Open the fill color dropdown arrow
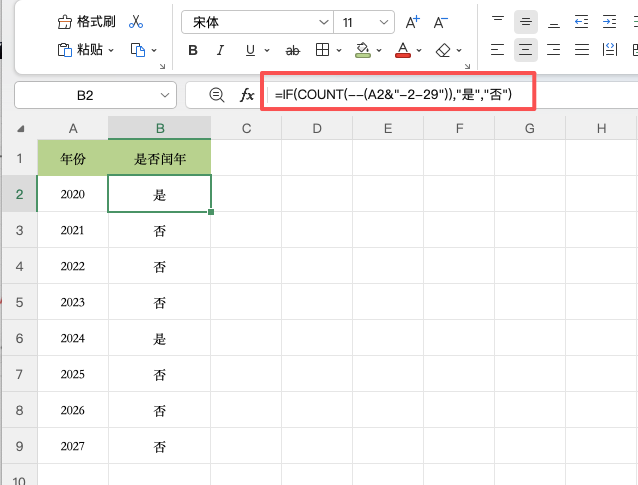The width and height of the screenshot is (638, 485). (x=379, y=50)
